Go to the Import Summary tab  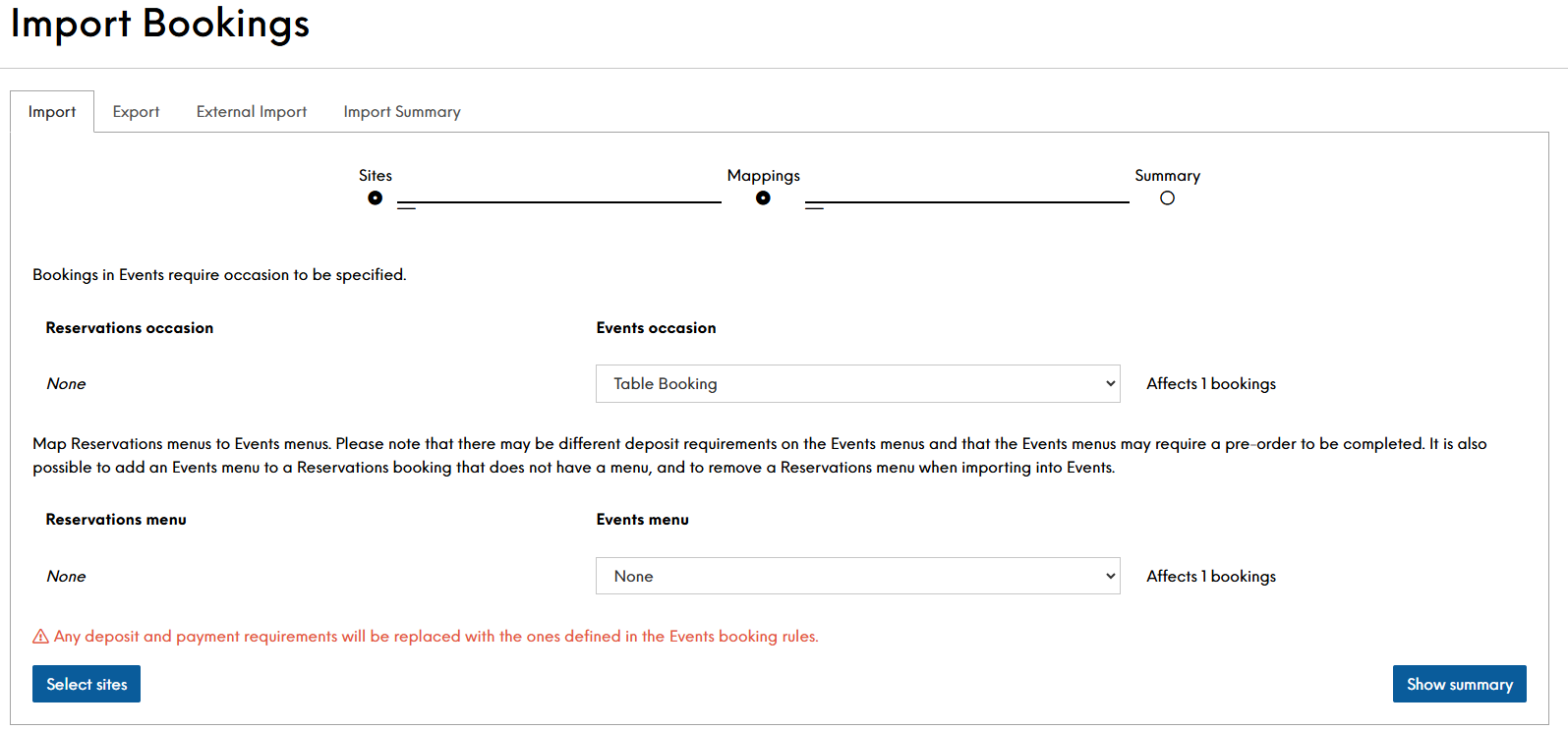pyautogui.click(x=402, y=112)
